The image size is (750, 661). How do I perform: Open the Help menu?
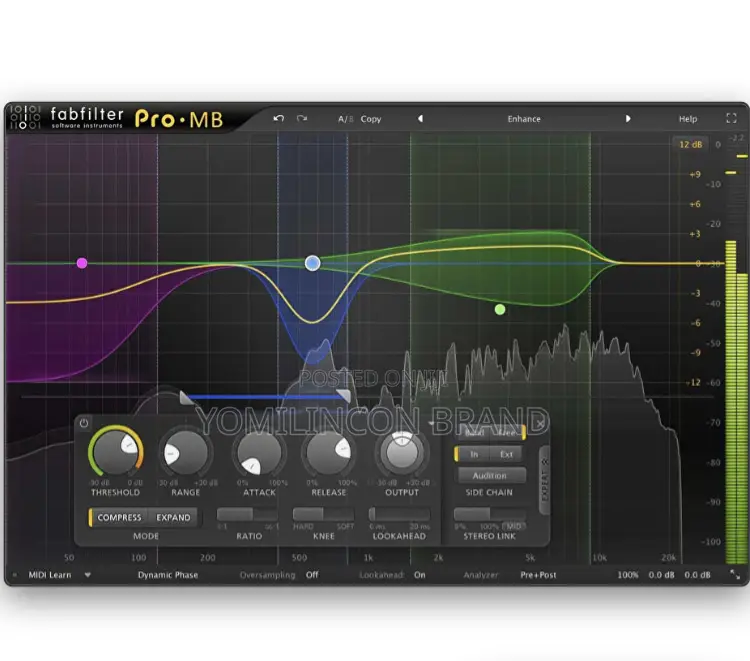click(688, 119)
